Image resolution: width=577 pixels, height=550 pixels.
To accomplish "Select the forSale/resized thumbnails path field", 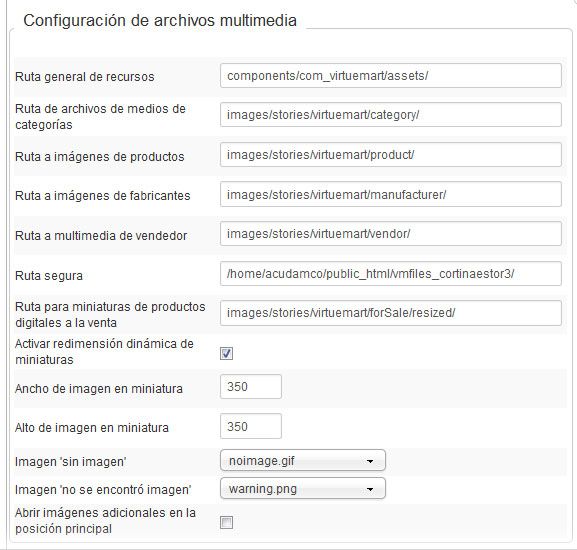I will (391, 313).
